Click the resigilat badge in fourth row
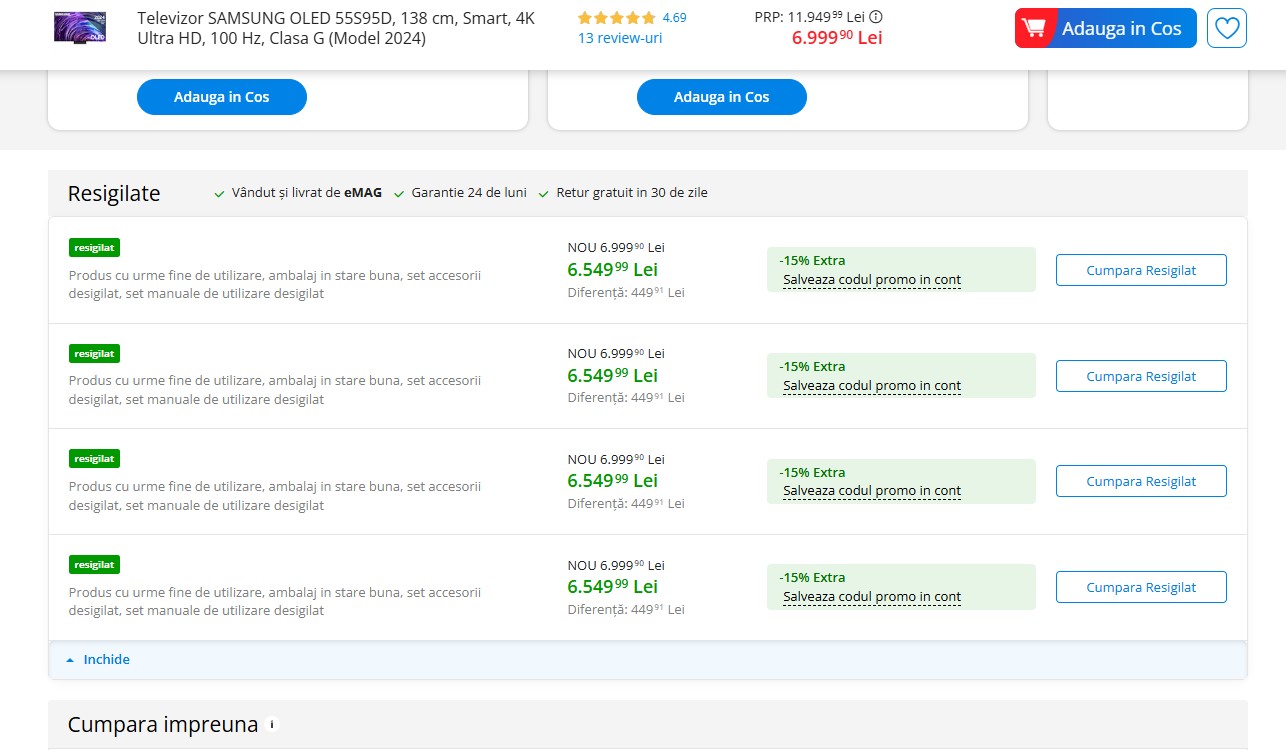This screenshot has width=1286, height=750. point(94,565)
